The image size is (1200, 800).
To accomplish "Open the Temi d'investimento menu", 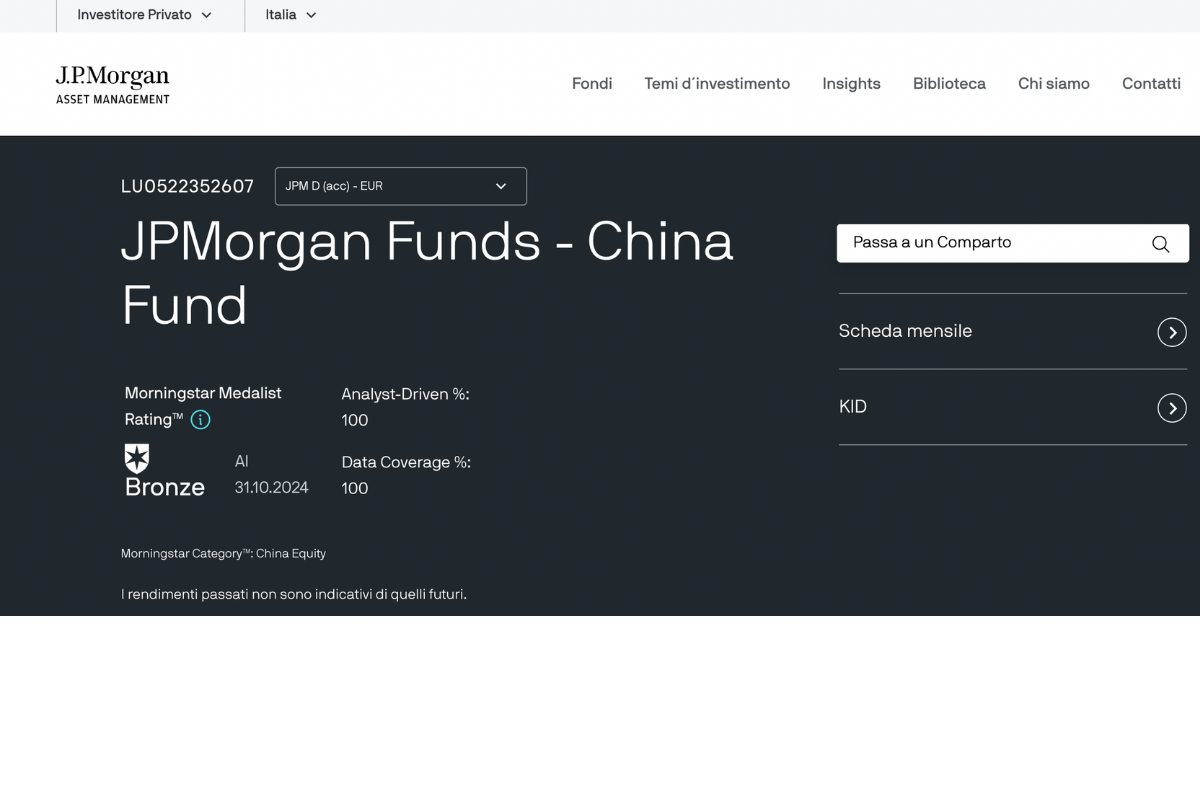I will coord(717,84).
